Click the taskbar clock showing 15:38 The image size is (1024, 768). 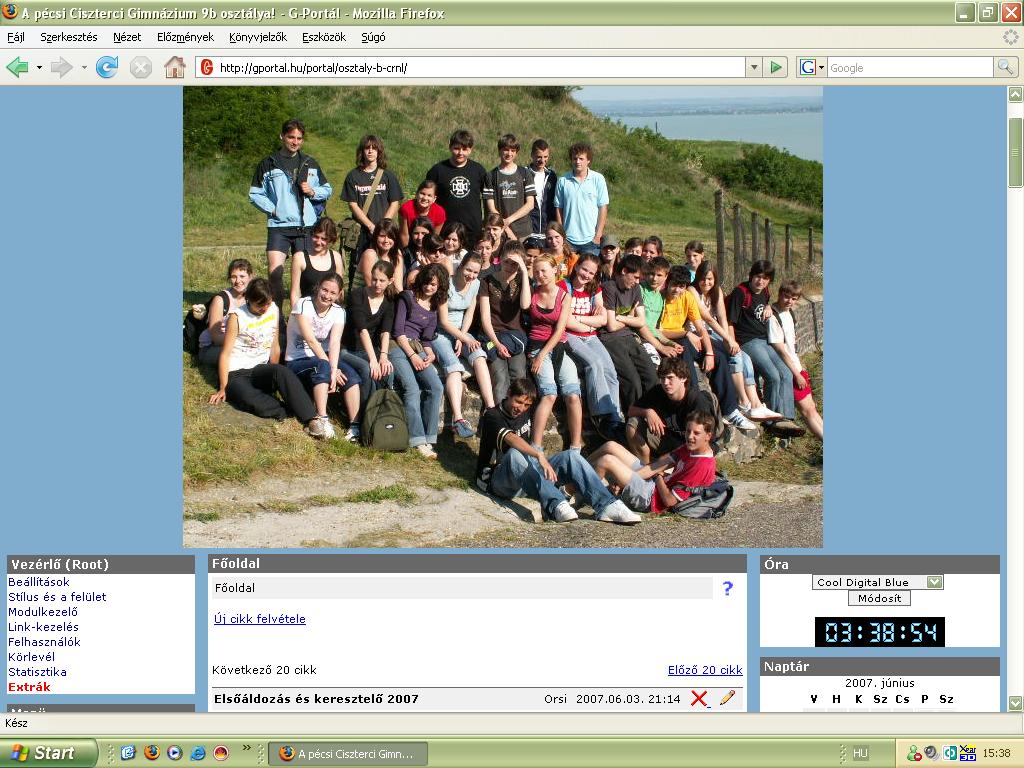click(997, 754)
